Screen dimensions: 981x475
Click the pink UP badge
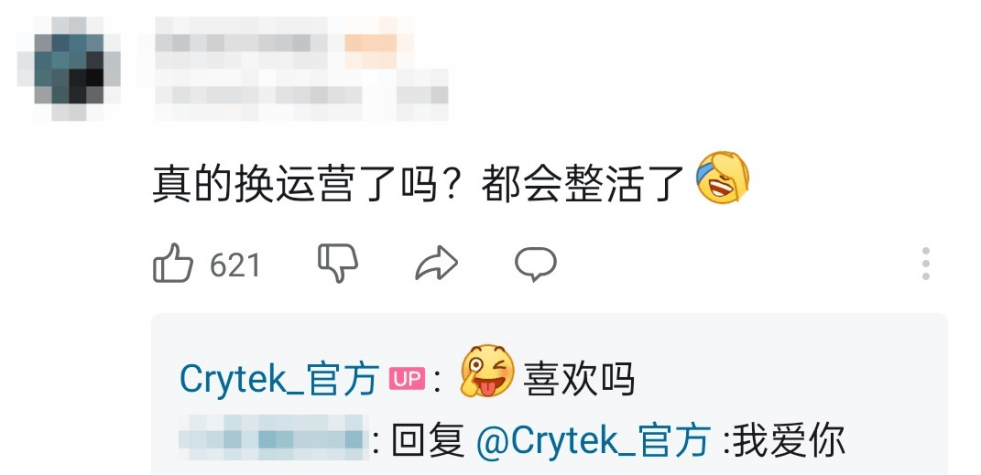(407, 379)
